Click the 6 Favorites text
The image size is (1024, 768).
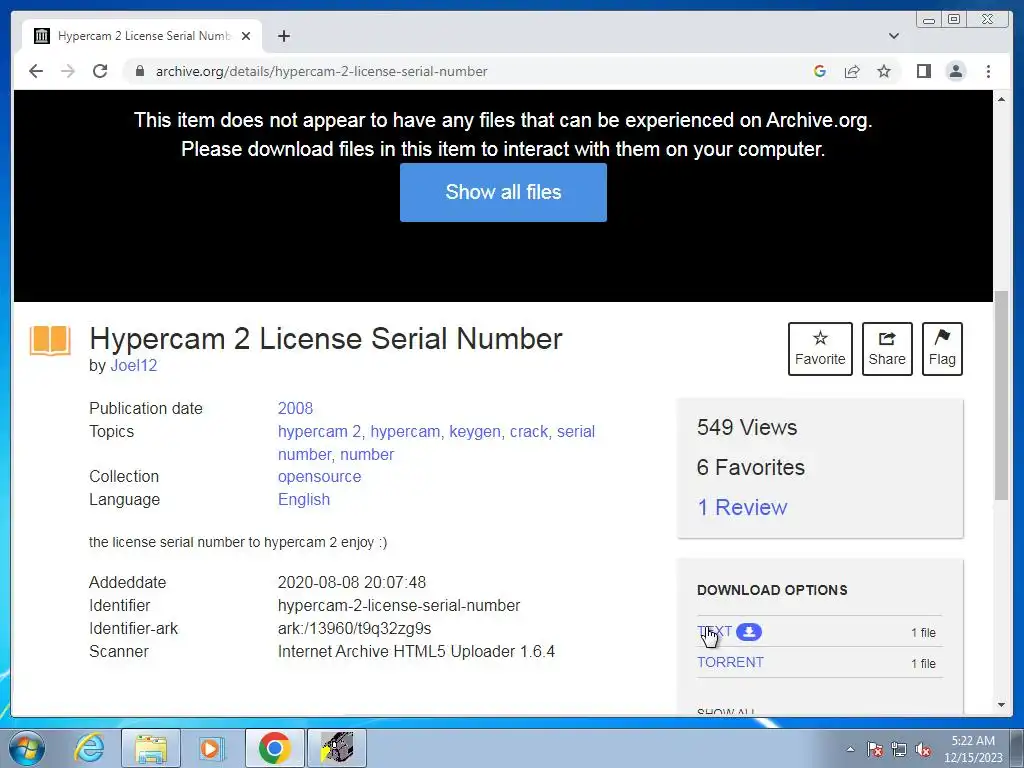750,468
